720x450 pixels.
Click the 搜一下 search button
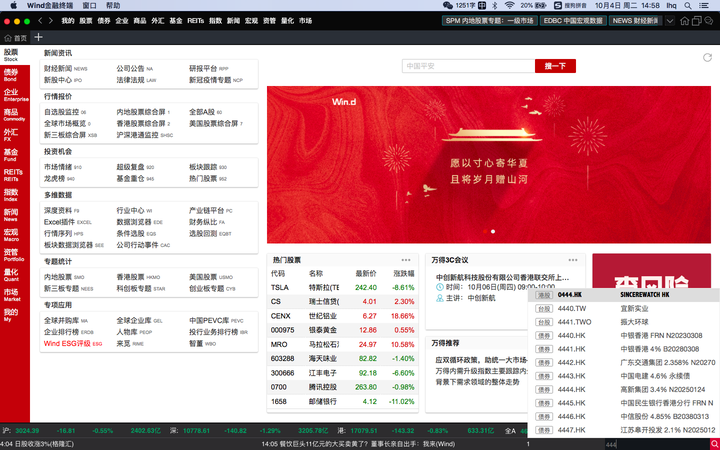point(555,66)
